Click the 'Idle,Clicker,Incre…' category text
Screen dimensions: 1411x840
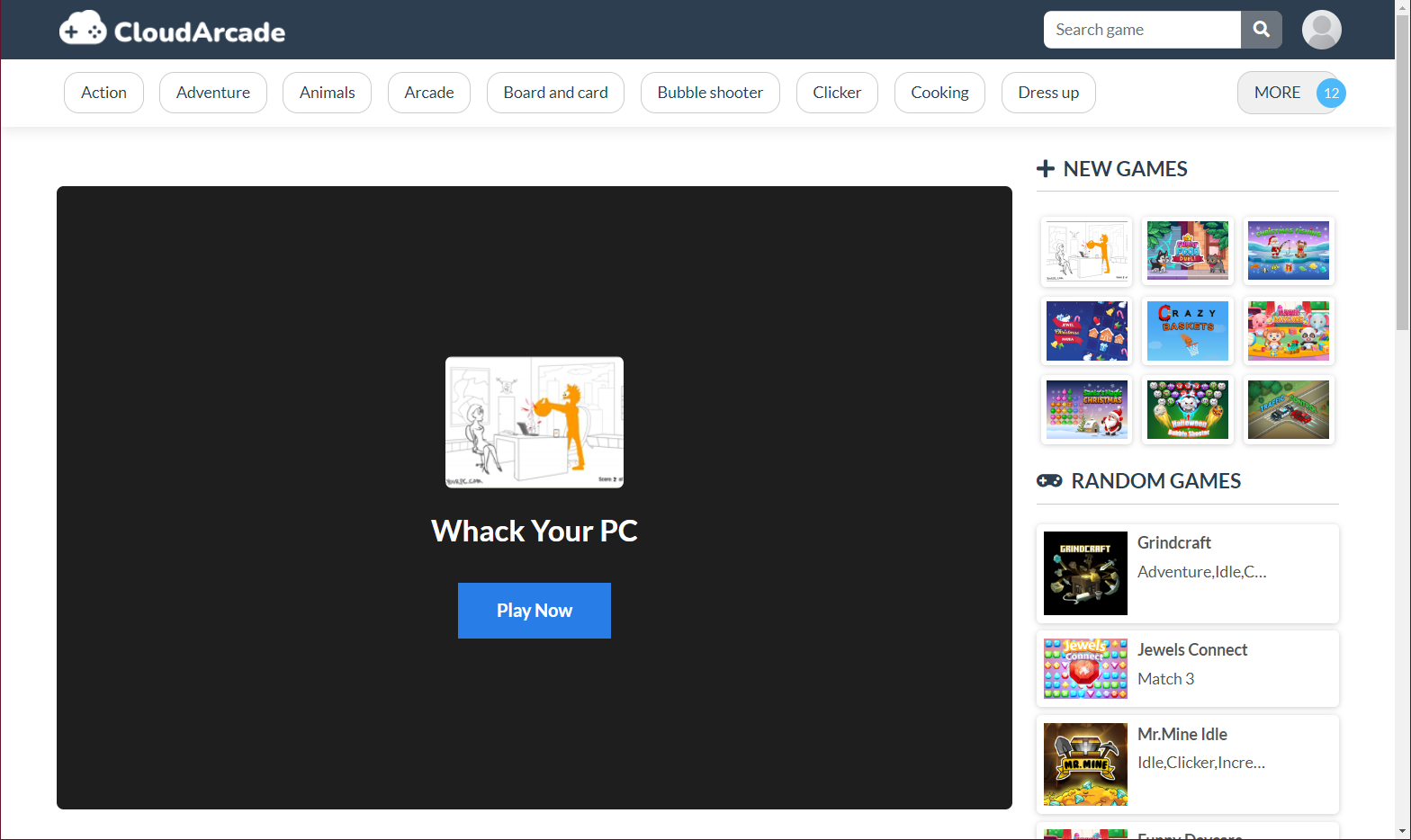pos(1201,763)
